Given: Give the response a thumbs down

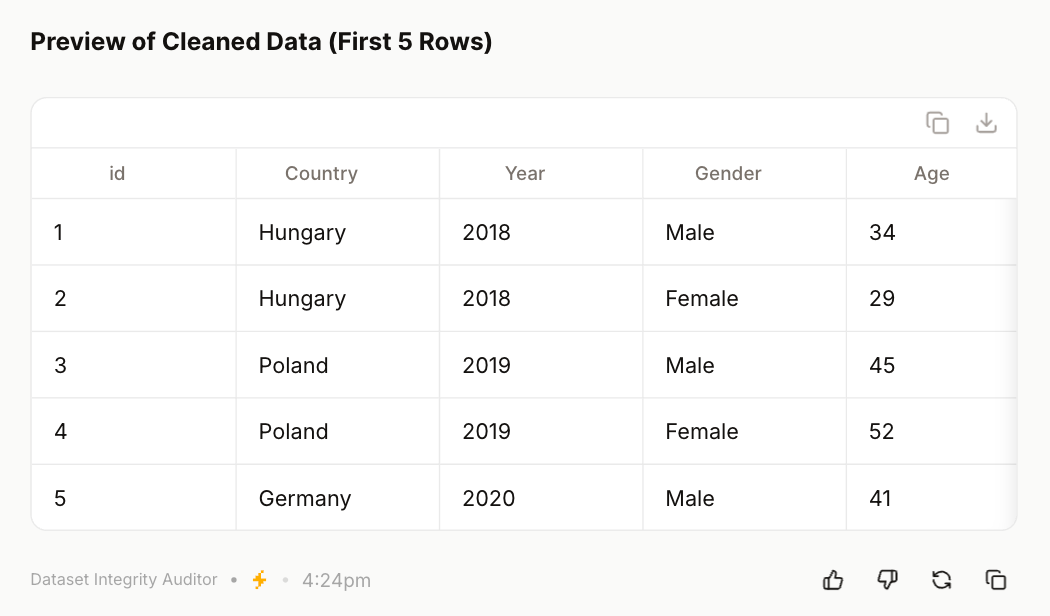Looking at the screenshot, I should click(887, 580).
